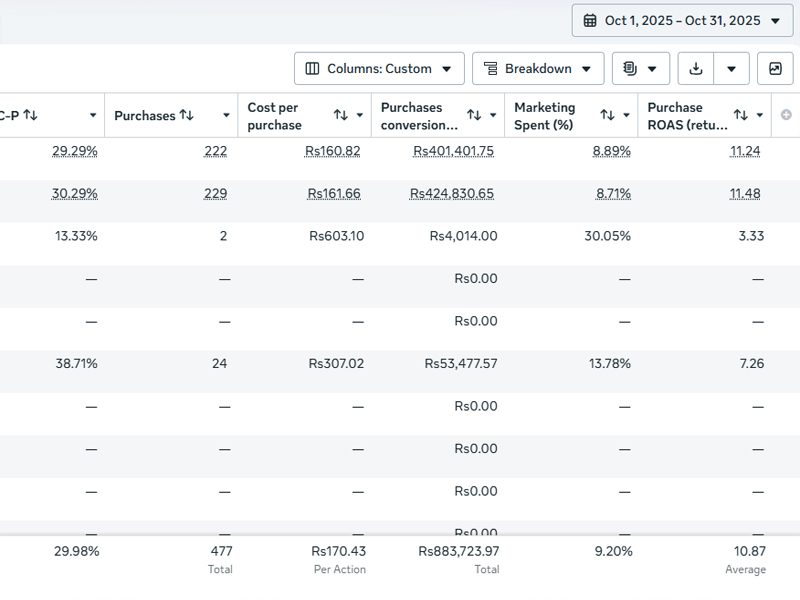Open the 8.71% marketing spent link
The width and height of the screenshot is (800, 600).
[x=613, y=194]
